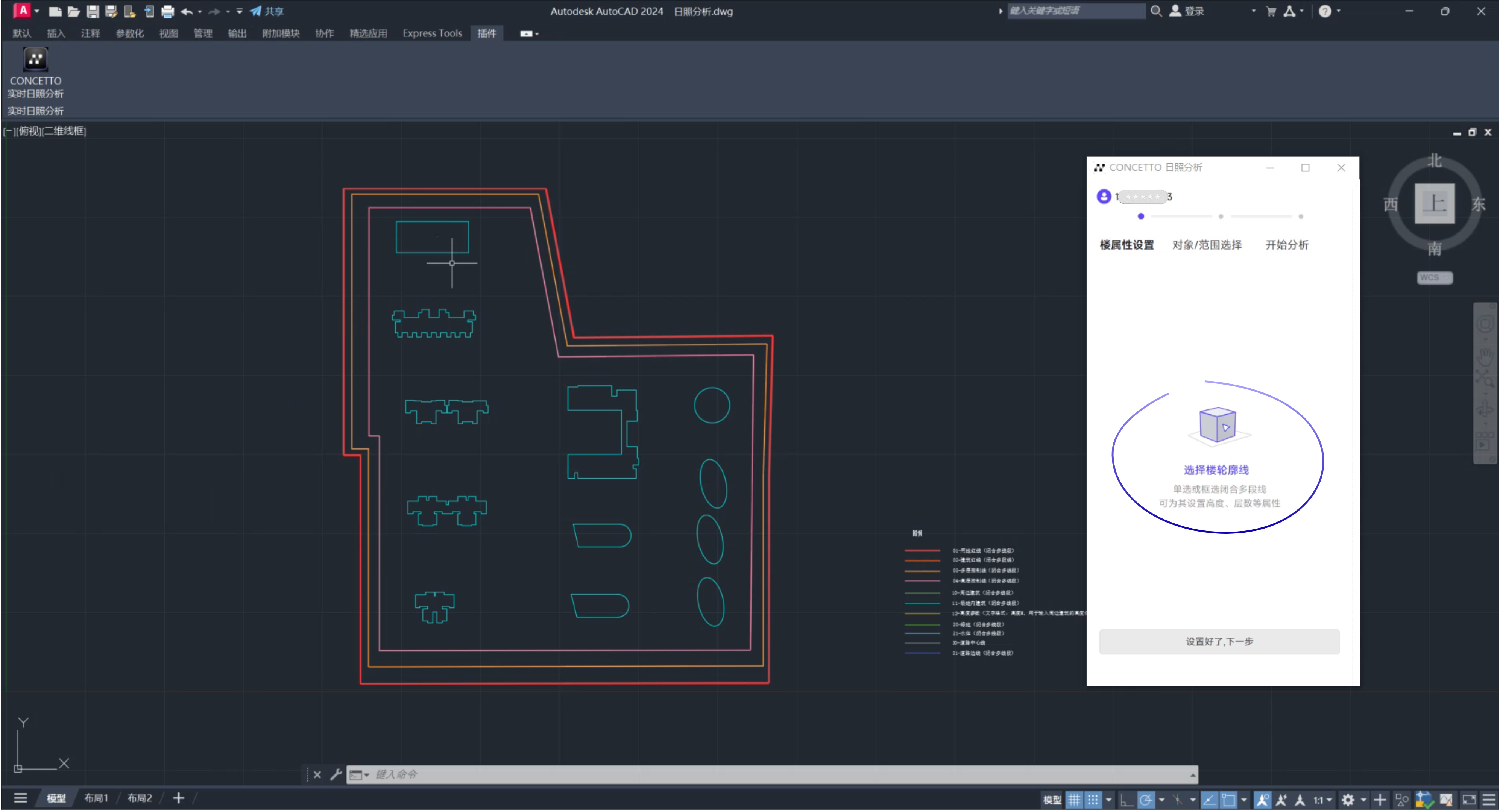Switch to the 布局1 layout tab

96,798
